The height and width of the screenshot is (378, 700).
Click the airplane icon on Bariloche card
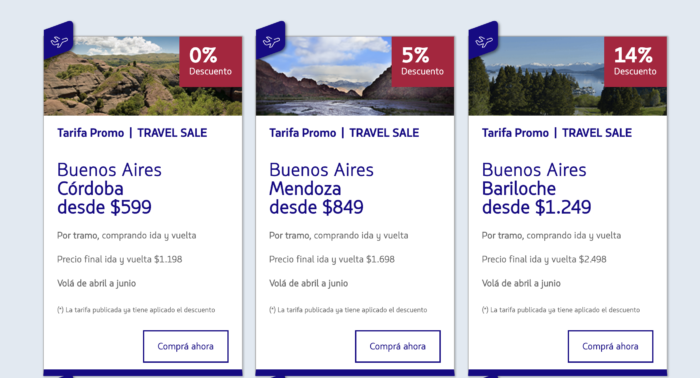pos(483,42)
